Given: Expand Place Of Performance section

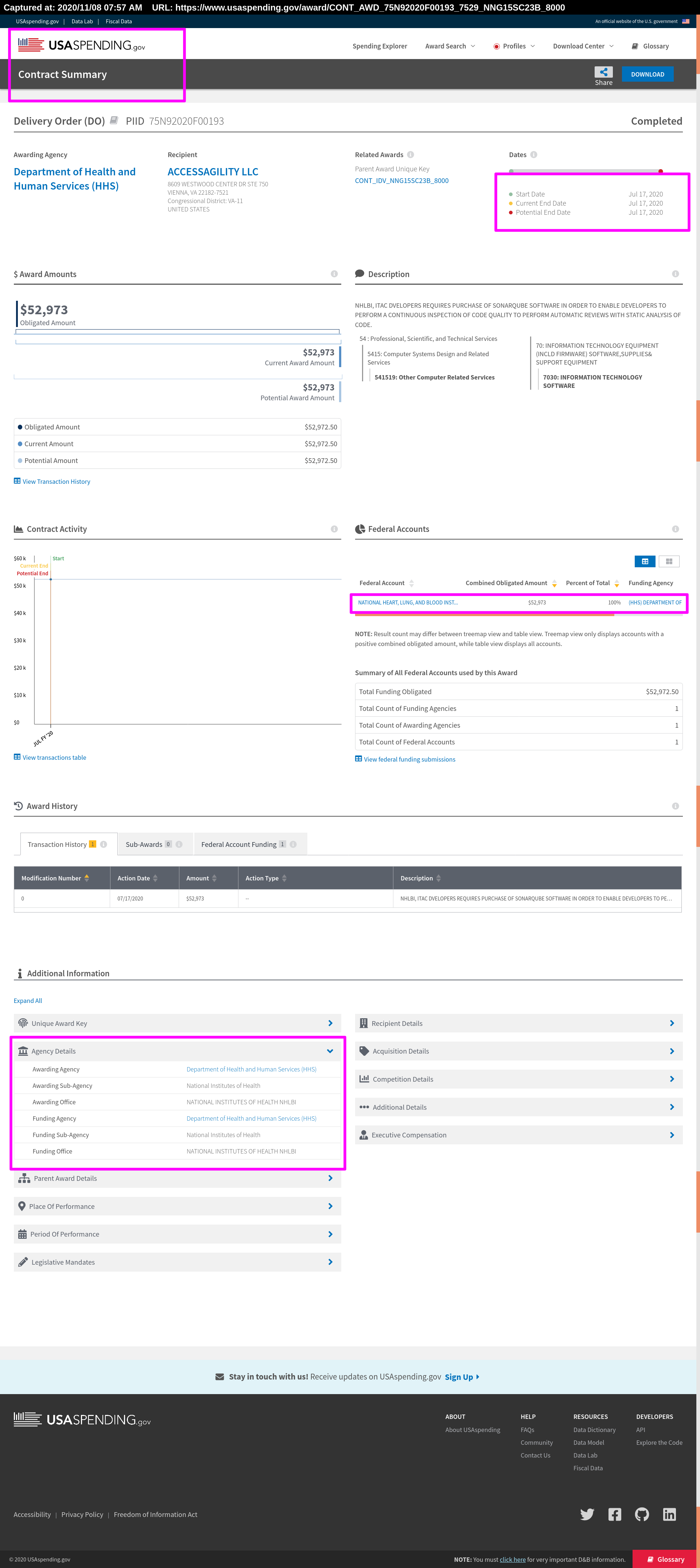Looking at the screenshot, I should point(177,1206).
